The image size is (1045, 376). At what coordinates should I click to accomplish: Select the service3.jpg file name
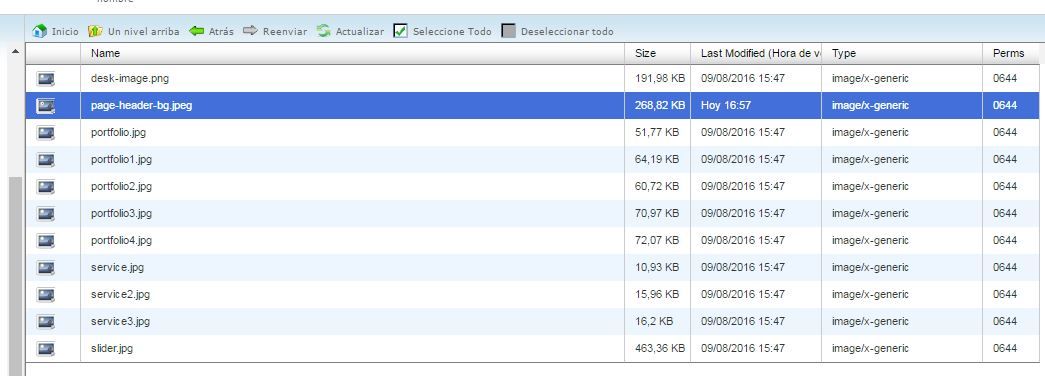click(x=121, y=321)
